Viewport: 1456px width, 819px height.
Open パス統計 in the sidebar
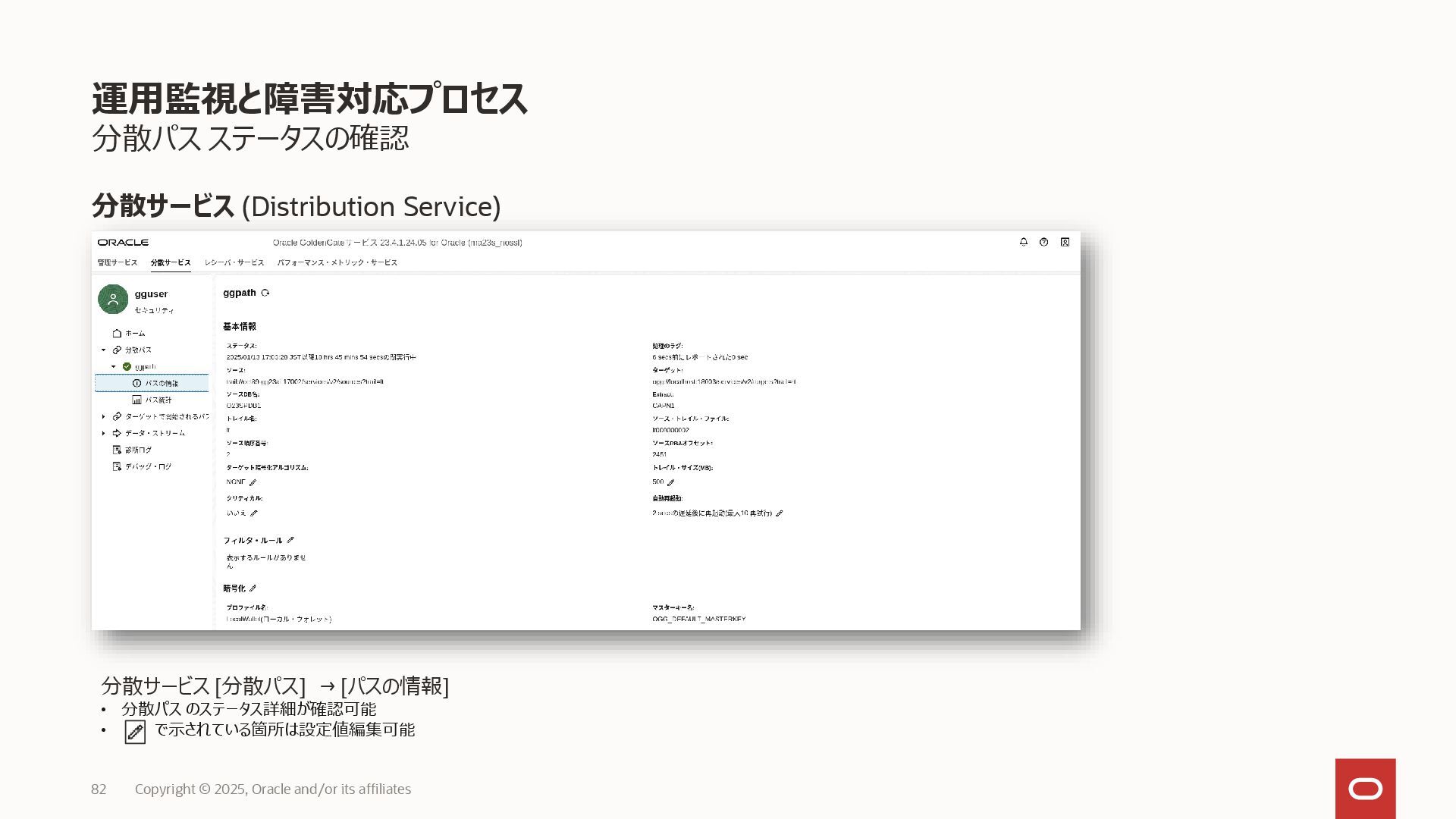pyautogui.click(x=158, y=400)
